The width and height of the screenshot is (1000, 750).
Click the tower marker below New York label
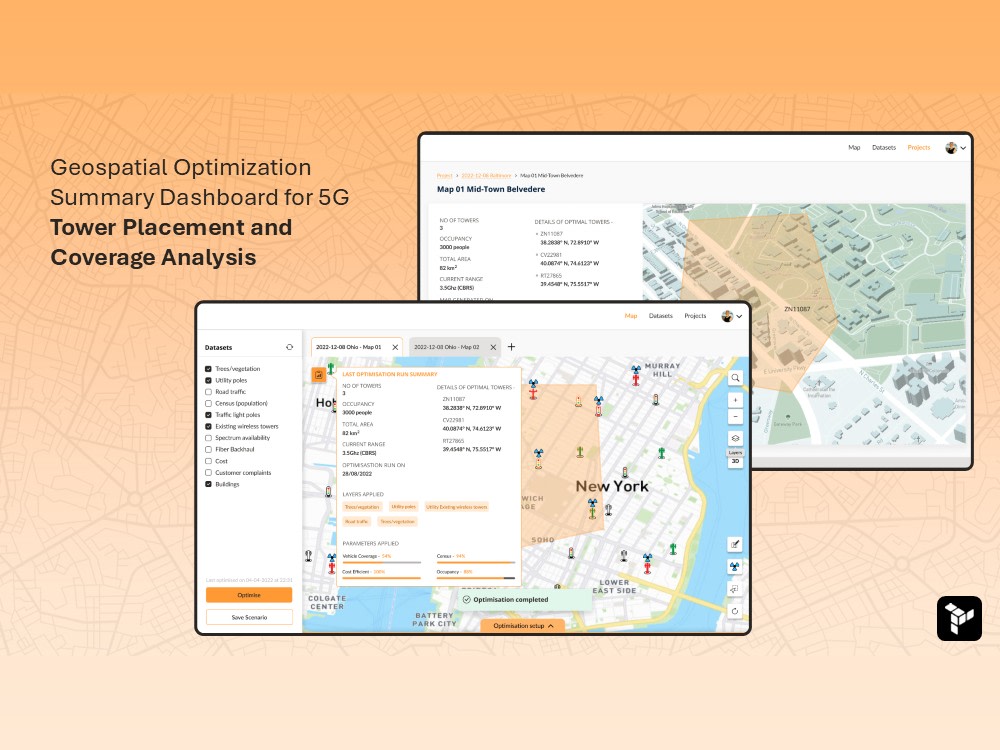[592, 508]
